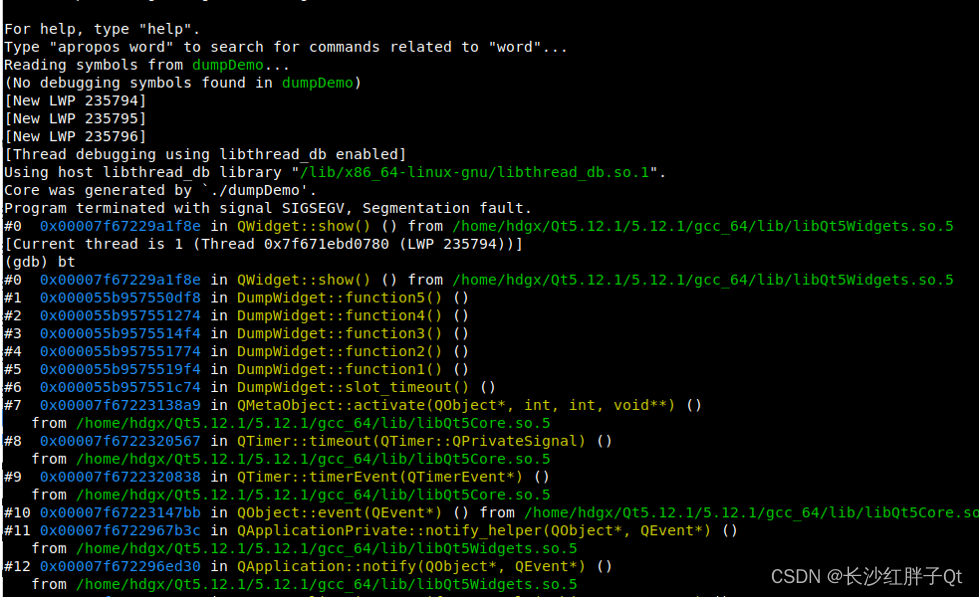Click 'QTimer::timerEvent(QTimerEvent*)' text
This screenshot has height=597, width=979.
(380, 477)
